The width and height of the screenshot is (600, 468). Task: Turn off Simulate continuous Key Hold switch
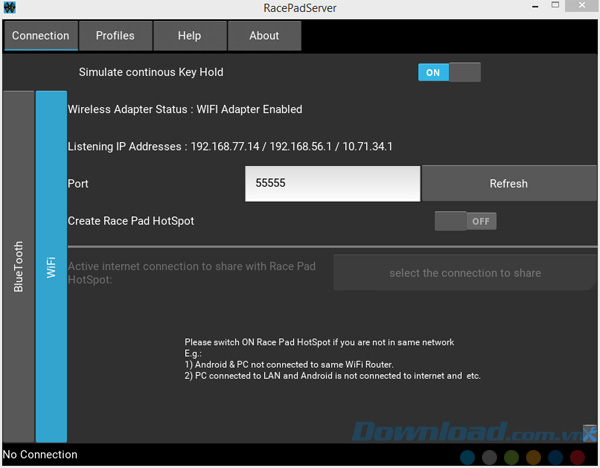pyautogui.click(x=449, y=72)
